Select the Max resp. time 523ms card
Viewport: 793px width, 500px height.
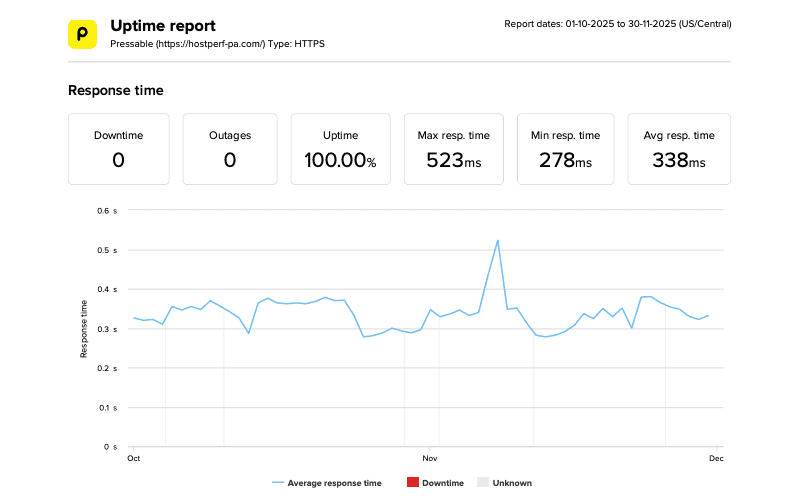[454, 149]
